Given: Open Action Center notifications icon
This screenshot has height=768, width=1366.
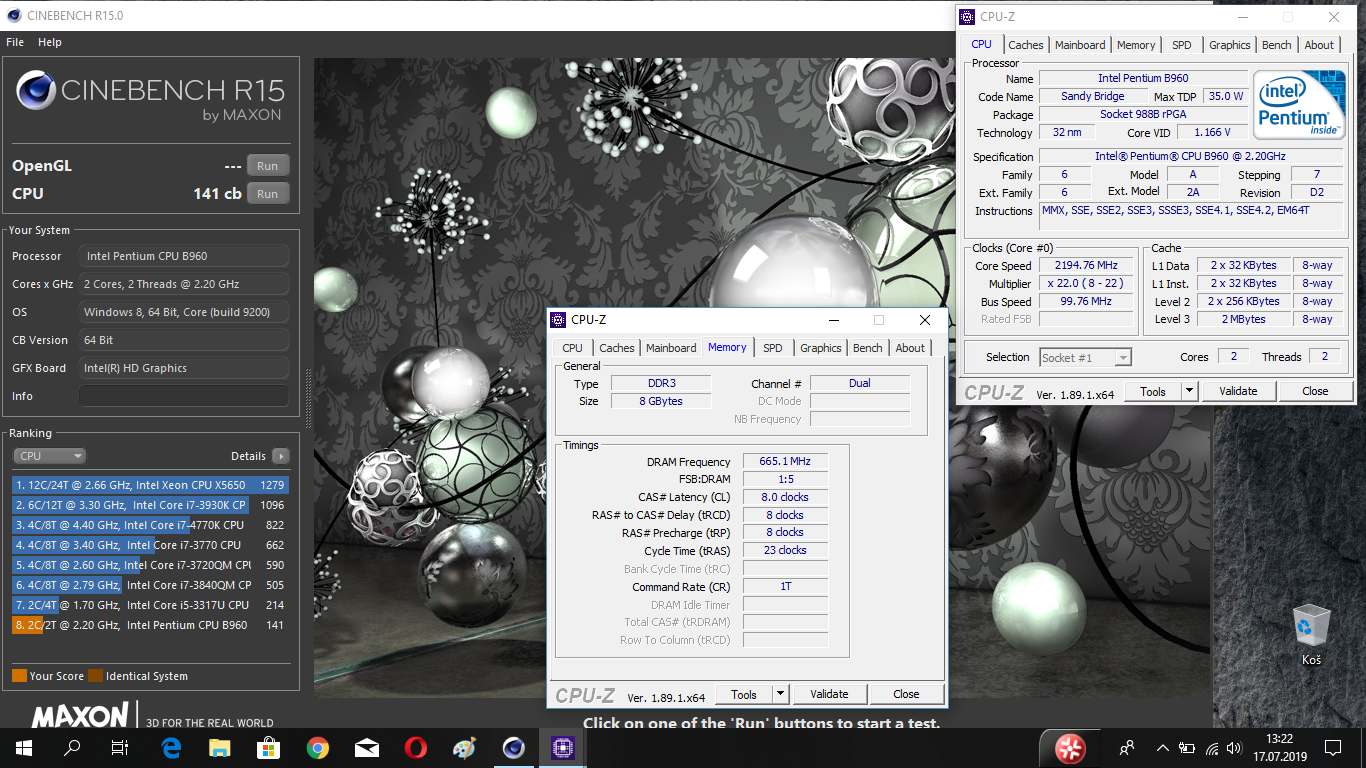Looking at the screenshot, I should (1332, 748).
